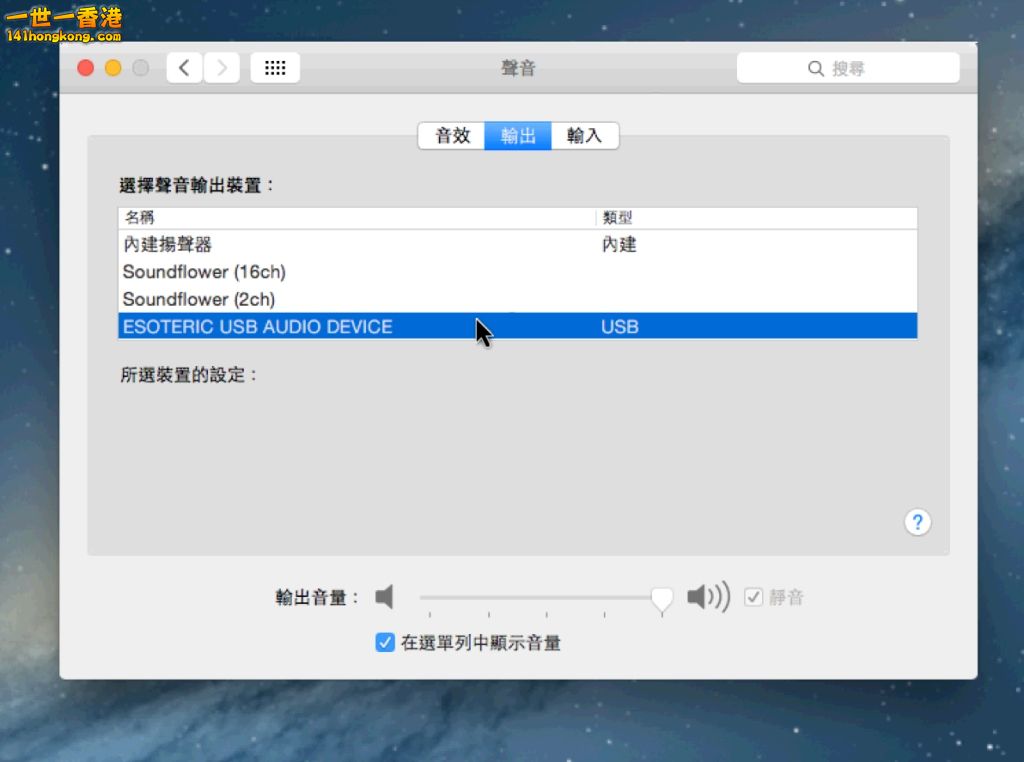Screen dimensions: 1024x762
Task: Click the low volume speaker icon
Action: [x=385, y=598]
